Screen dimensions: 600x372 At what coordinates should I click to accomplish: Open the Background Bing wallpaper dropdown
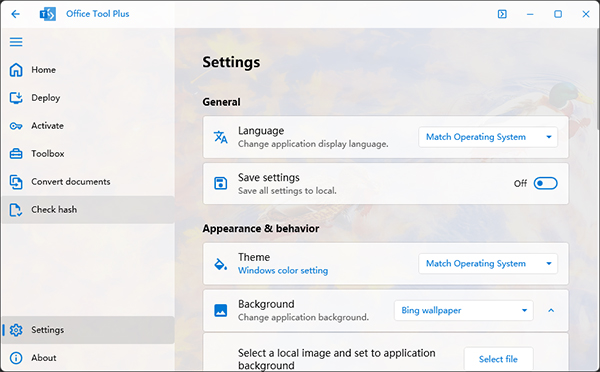tap(464, 310)
